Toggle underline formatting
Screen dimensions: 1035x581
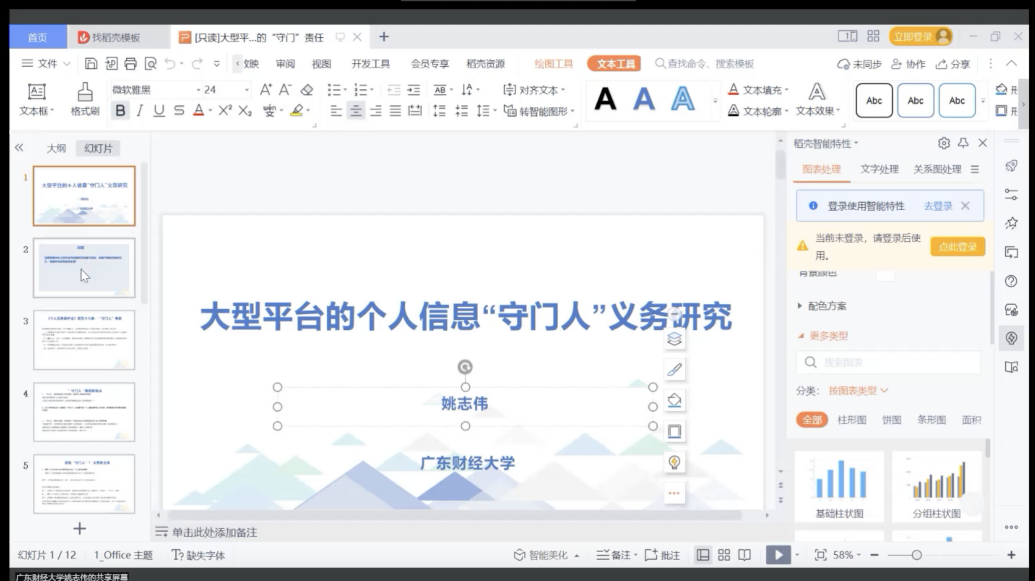pos(159,111)
